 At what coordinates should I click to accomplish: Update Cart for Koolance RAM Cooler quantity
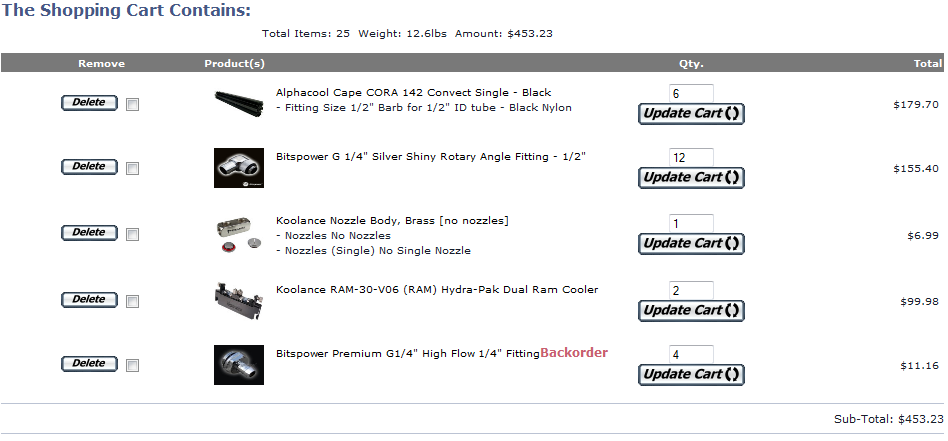point(691,311)
